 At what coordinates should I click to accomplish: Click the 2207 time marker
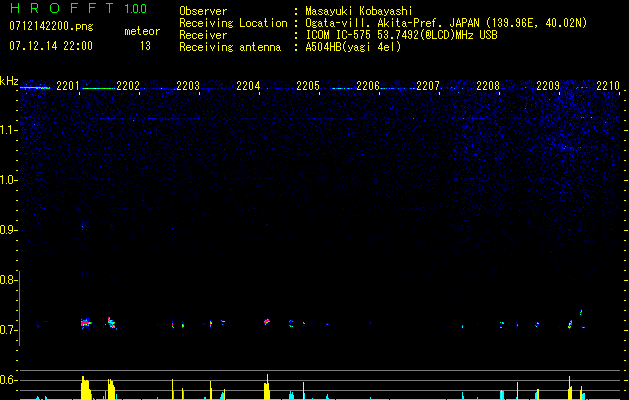[428, 86]
